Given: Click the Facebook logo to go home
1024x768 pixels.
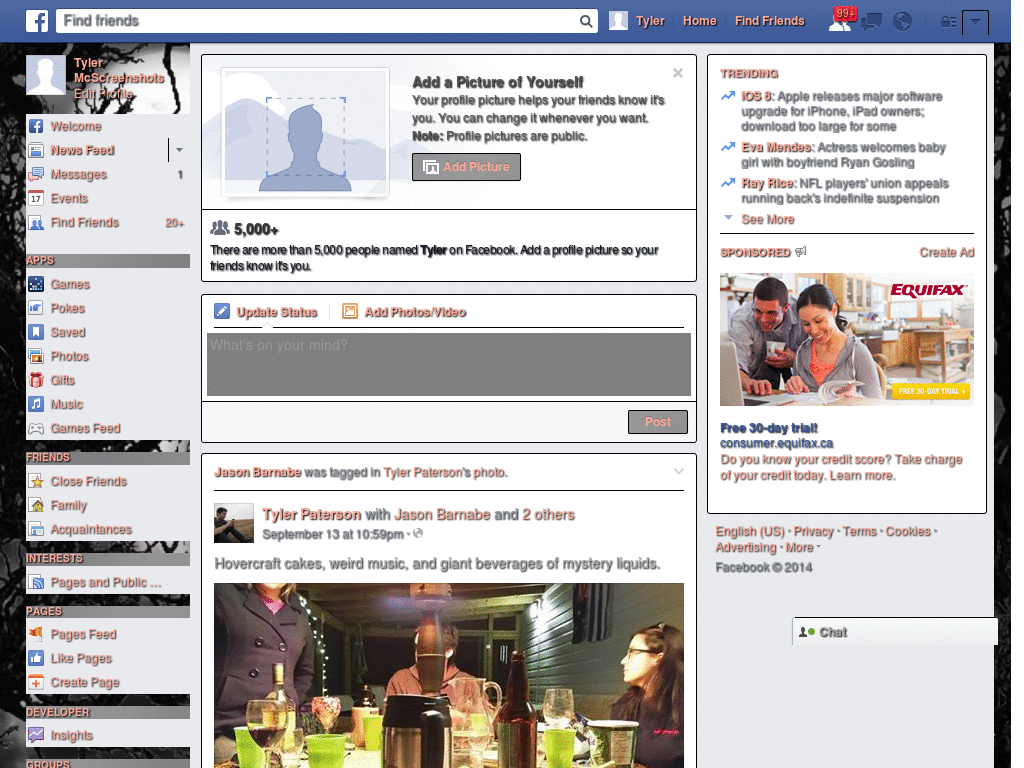Looking at the screenshot, I should click(x=36, y=20).
